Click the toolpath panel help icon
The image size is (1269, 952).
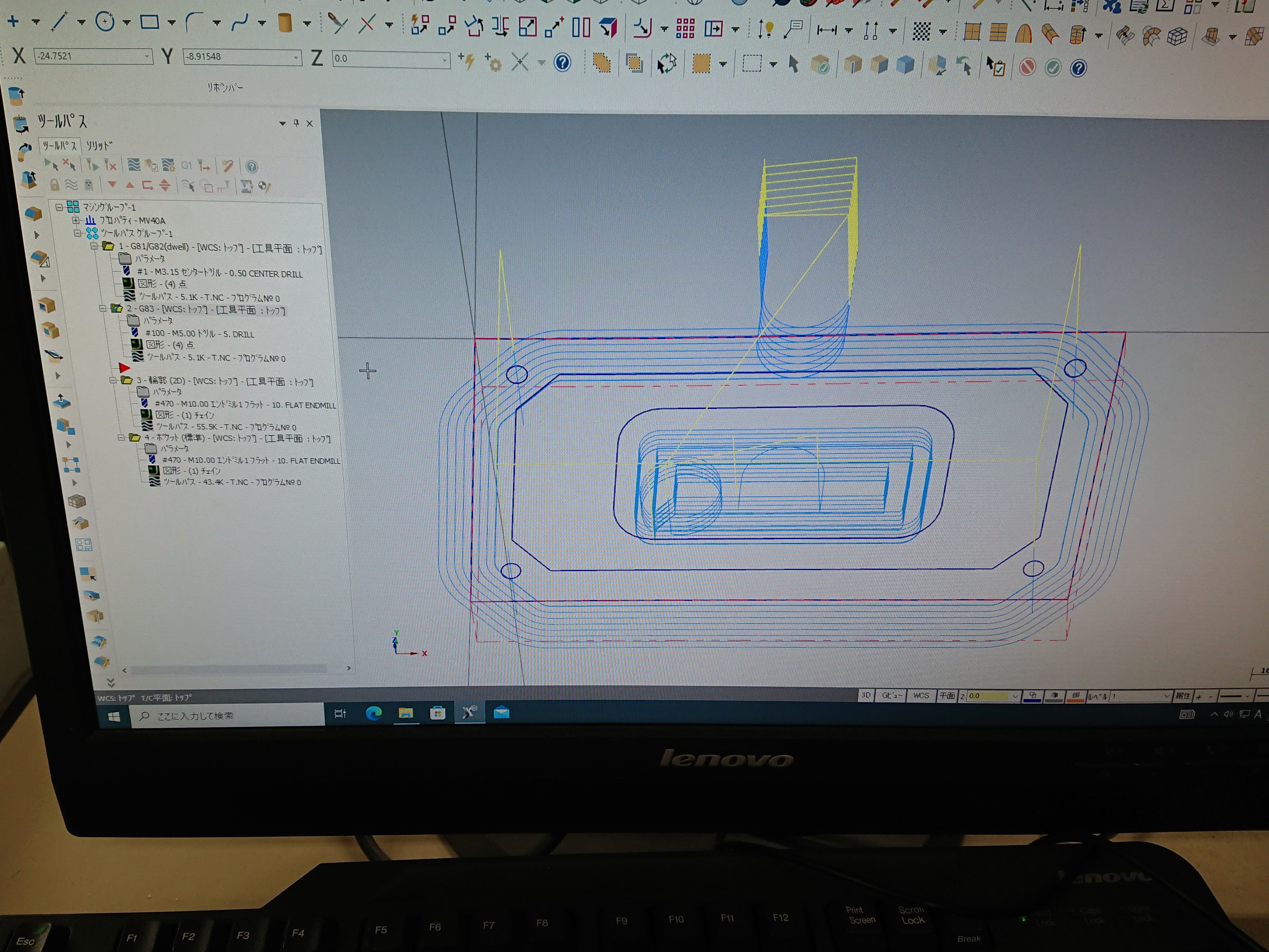(x=251, y=166)
